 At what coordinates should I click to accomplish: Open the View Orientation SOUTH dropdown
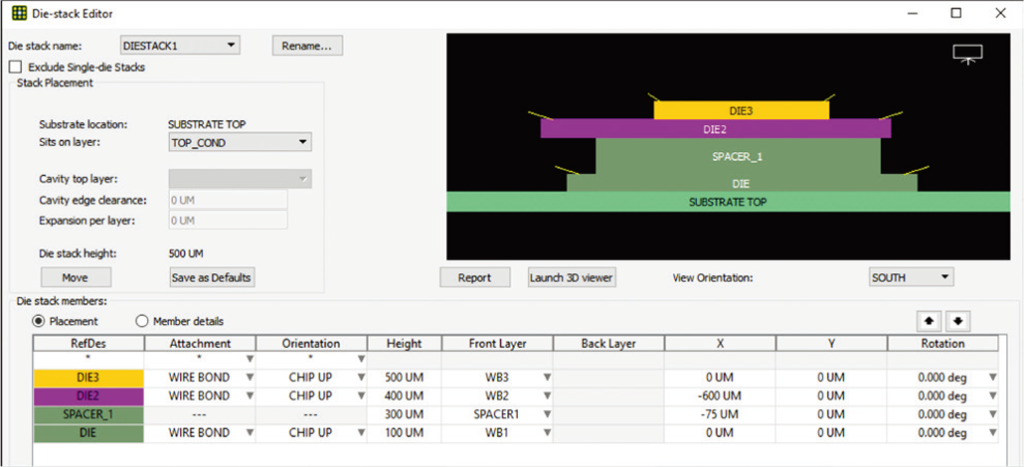[x=910, y=277]
